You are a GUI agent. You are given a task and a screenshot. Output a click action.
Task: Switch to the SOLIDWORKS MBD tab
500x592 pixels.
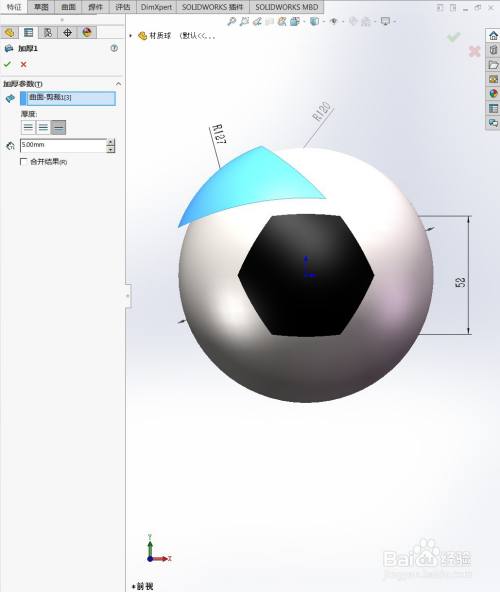coord(287,7)
